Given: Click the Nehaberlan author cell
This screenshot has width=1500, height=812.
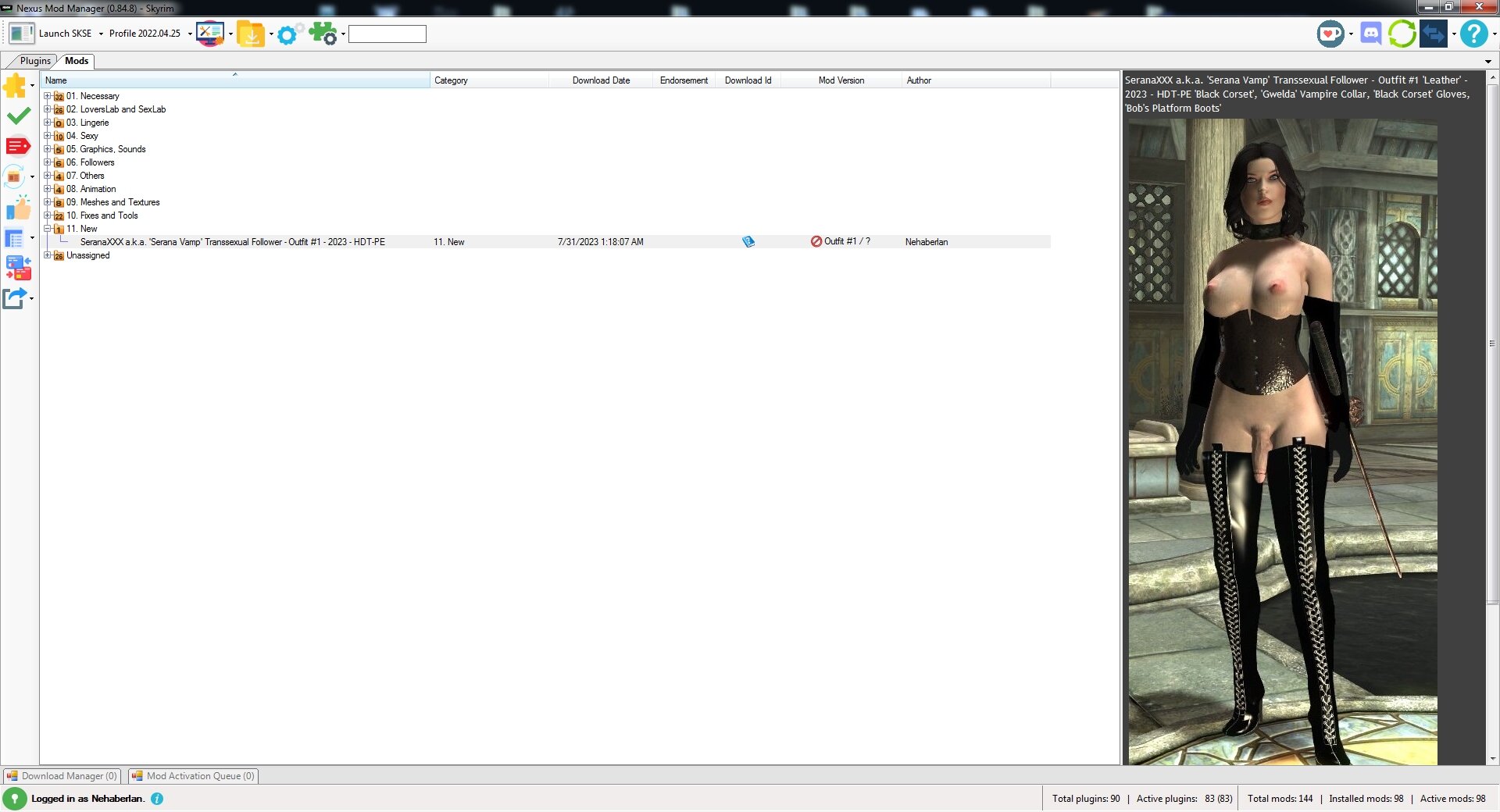Looking at the screenshot, I should click(x=927, y=242).
